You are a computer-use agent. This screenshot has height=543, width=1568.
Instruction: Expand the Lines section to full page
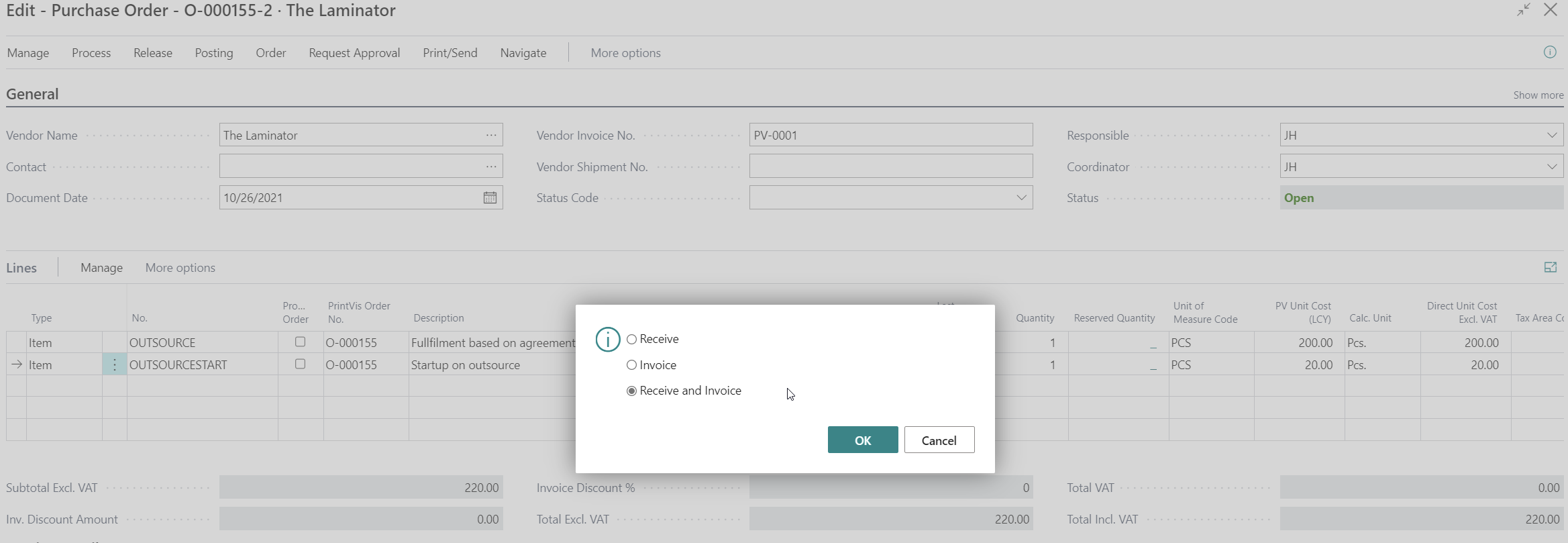click(x=1551, y=267)
